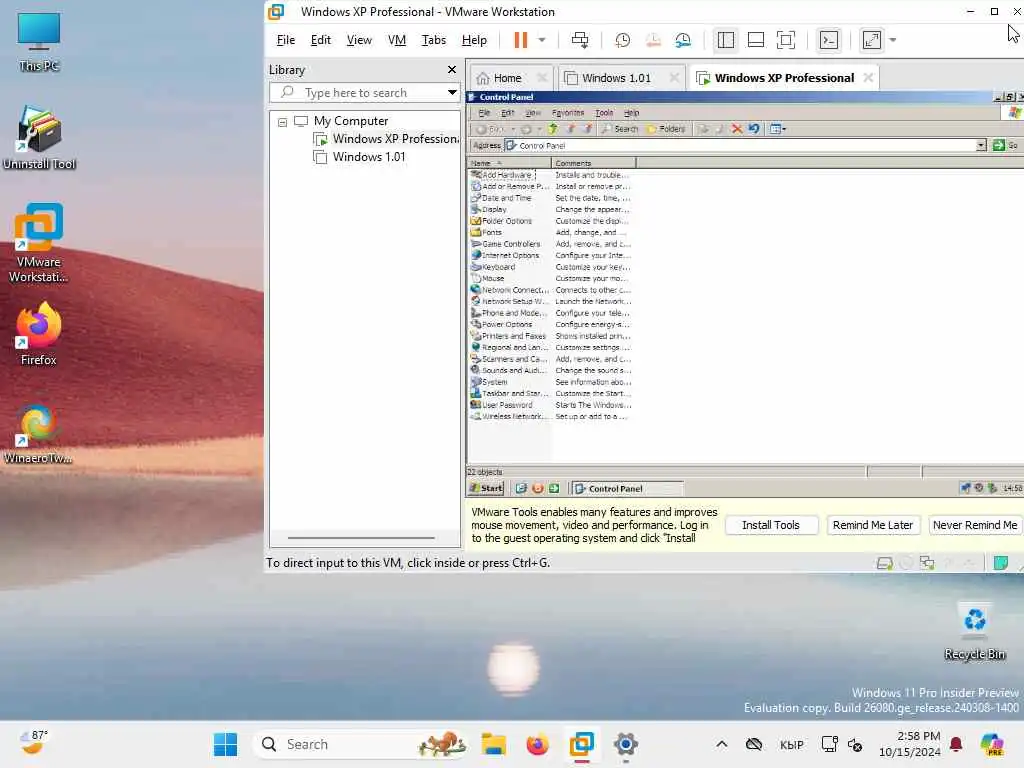Pause the virtual machine
Viewport: 1024px width, 768px height.
click(x=520, y=40)
